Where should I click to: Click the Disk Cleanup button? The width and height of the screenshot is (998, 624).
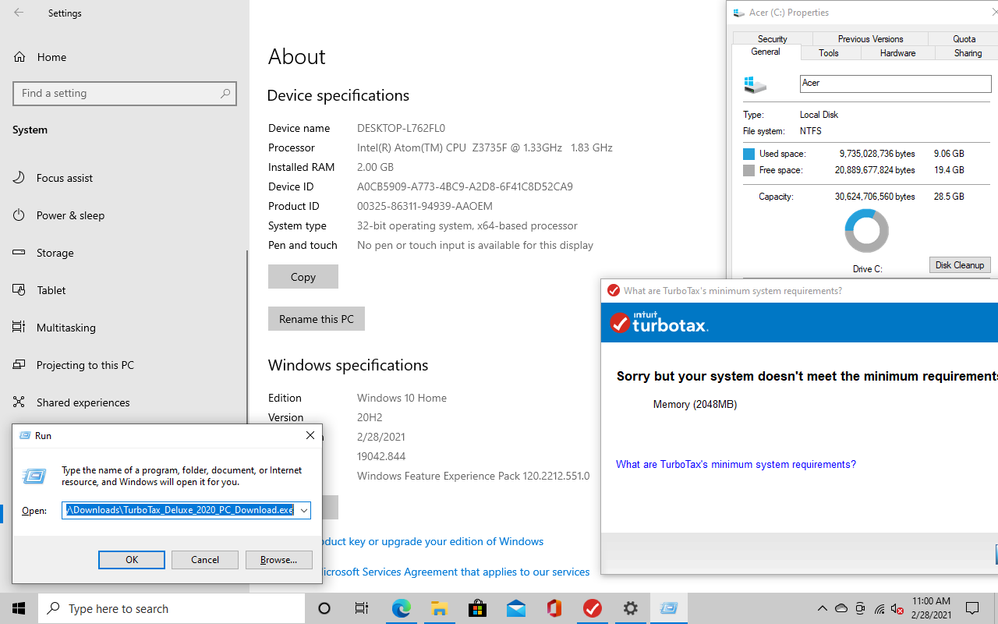pyautogui.click(x=959, y=265)
